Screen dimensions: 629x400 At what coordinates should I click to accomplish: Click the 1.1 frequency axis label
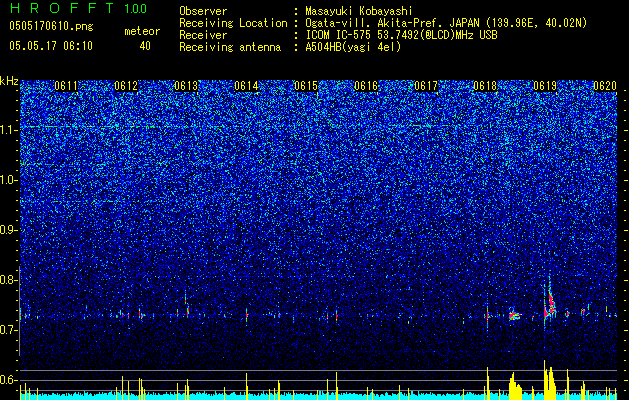pyautogui.click(x=9, y=130)
